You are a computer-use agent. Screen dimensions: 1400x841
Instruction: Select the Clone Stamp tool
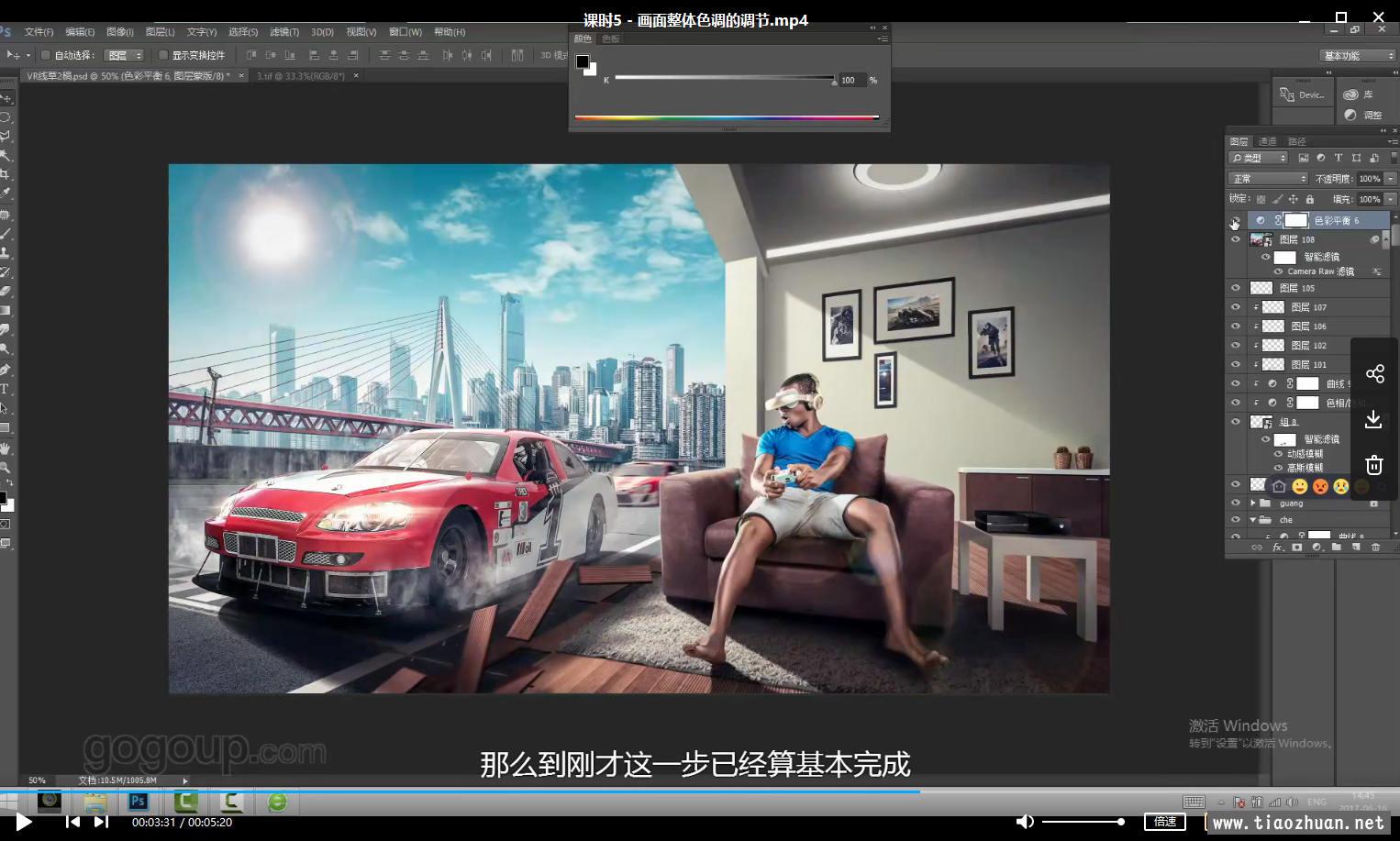[6, 252]
